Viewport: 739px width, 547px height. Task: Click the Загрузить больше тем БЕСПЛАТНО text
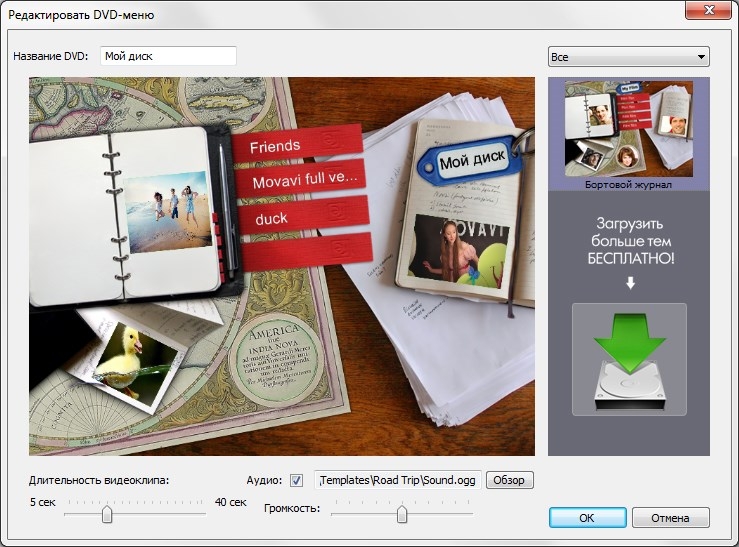click(630, 241)
